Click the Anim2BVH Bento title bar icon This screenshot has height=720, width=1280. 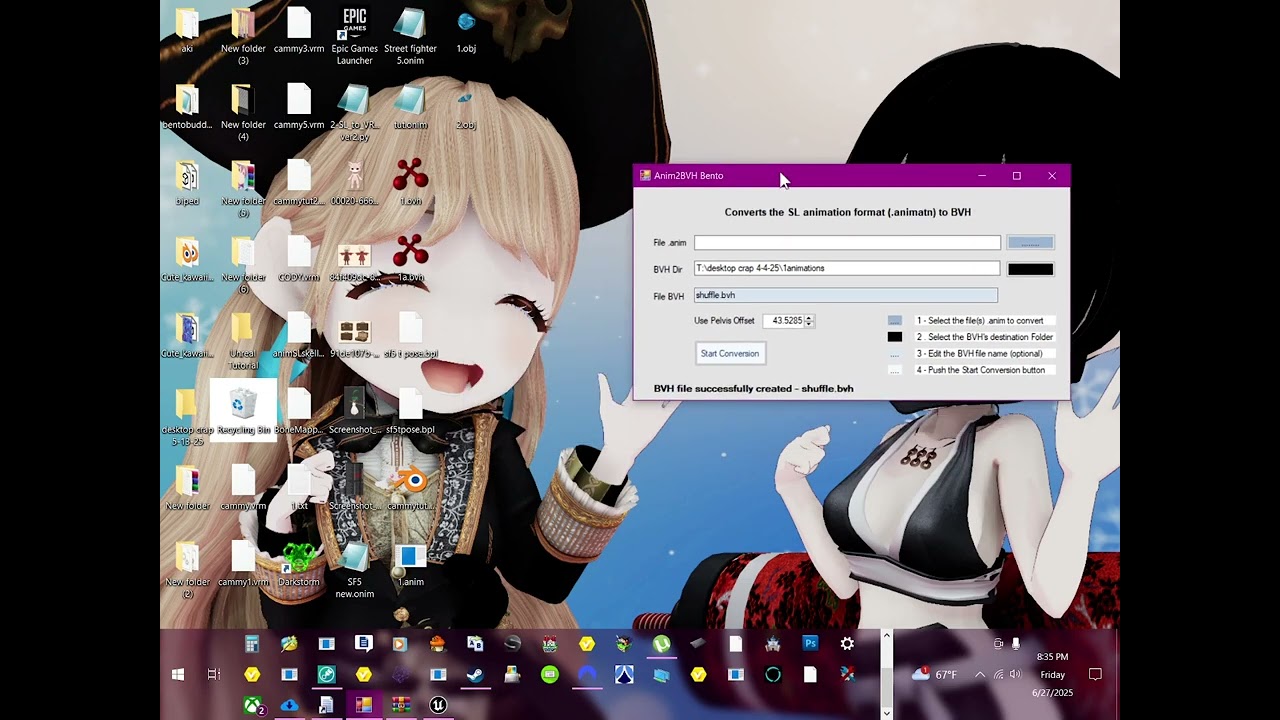645,176
